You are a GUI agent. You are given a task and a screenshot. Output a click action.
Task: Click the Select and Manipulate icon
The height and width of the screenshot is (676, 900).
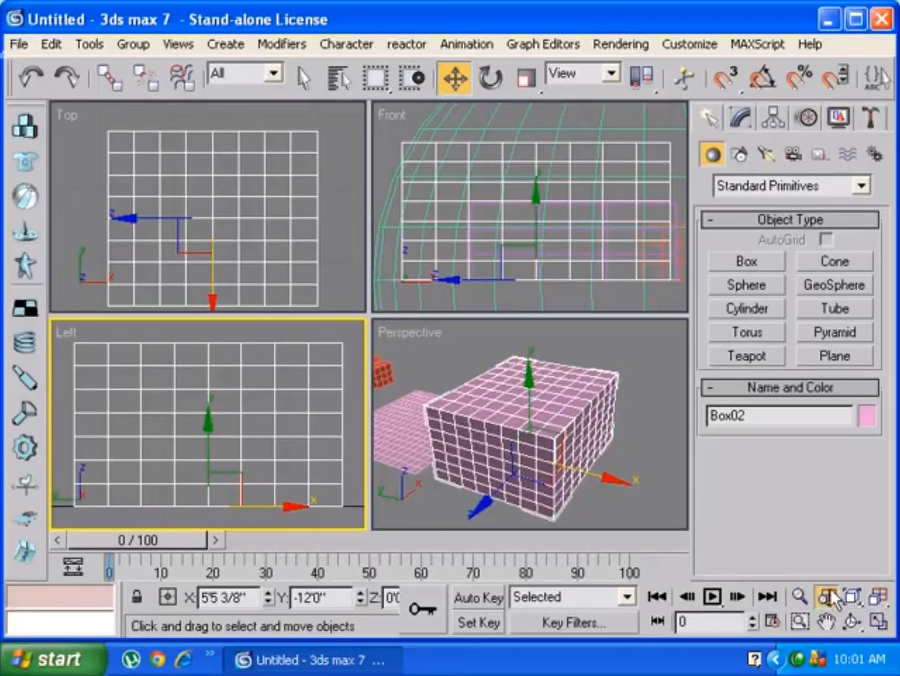pyautogui.click(x=684, y=78)
